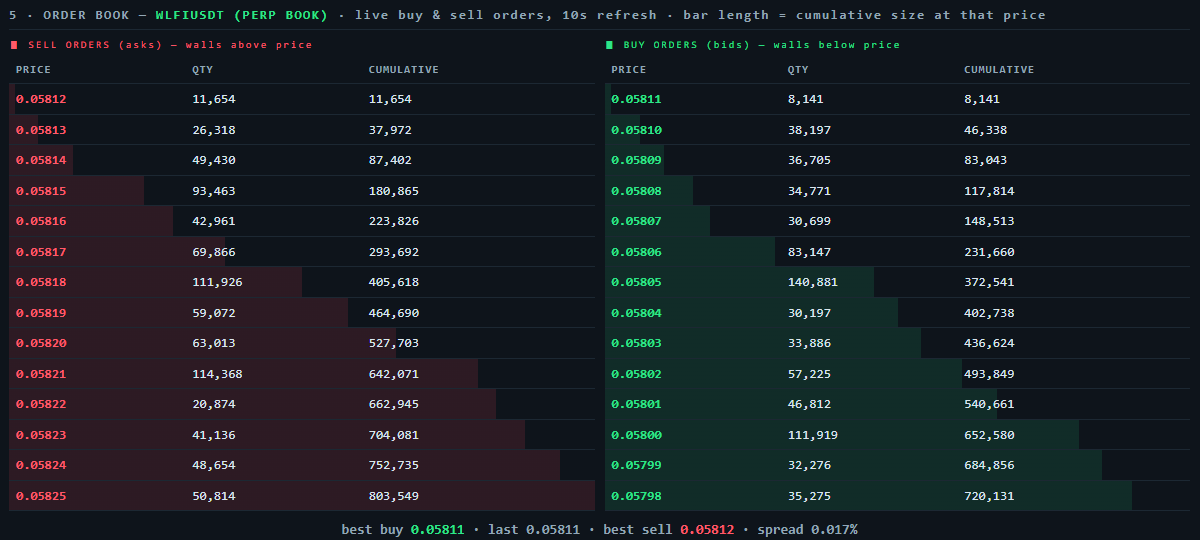This screenshot has height=540, width=1200.
Task: Click ask cumulative value 405,618
Action: coord(394,282)
